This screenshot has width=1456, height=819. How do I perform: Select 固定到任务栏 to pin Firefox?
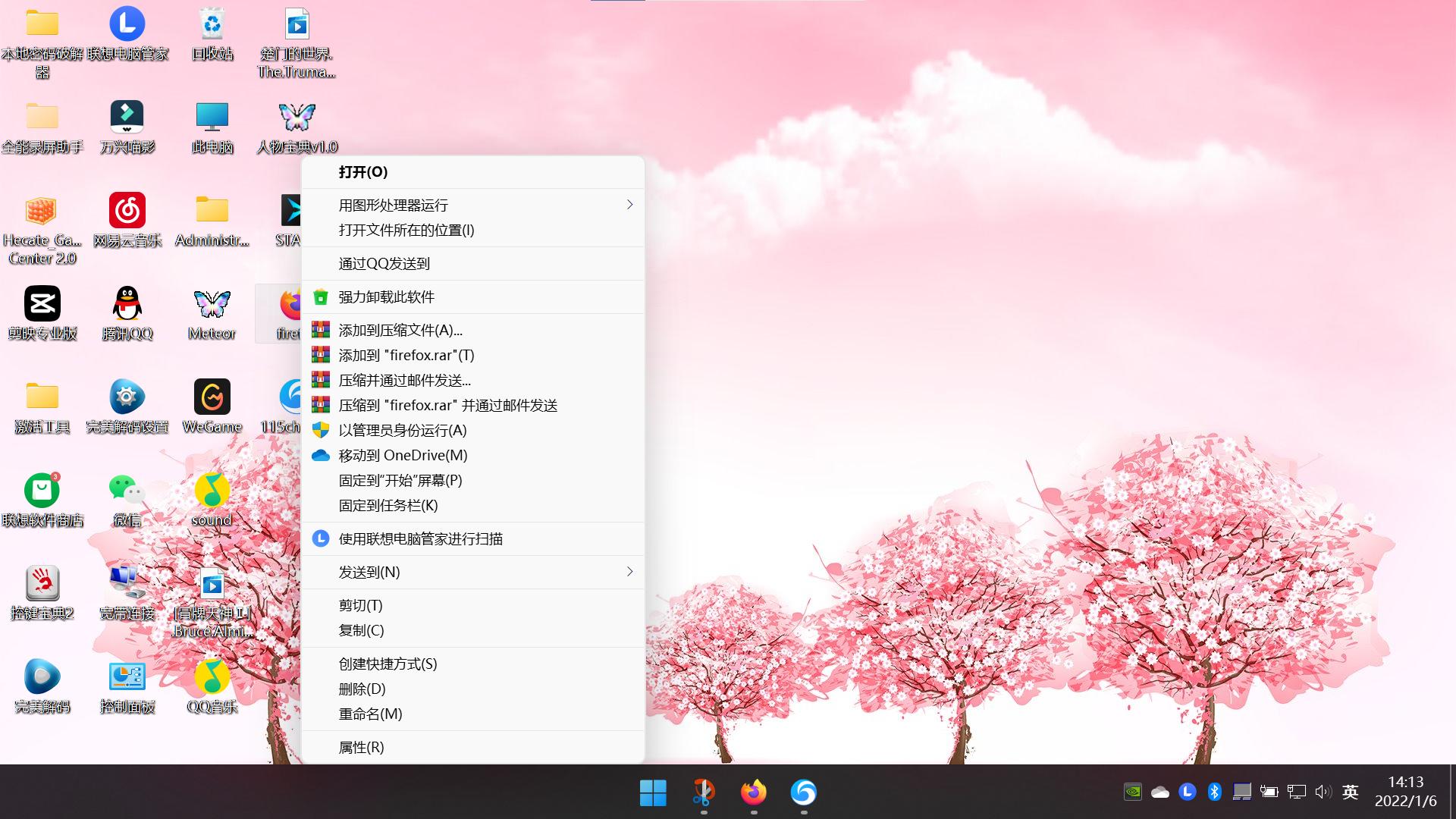pyautogui.click(x=387, y=505)
